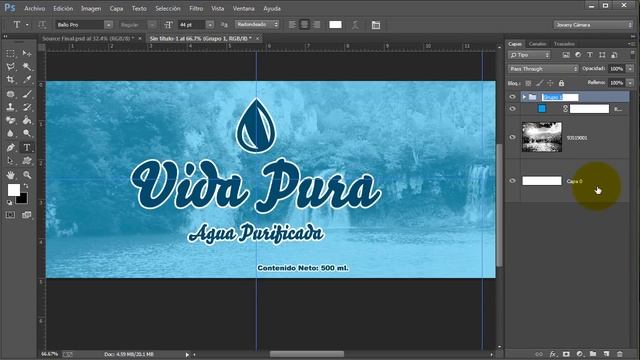Viewport: 640px width, 360px height.
Task: Toggle Quick Mask mode
Action: [x=11, y=215]
